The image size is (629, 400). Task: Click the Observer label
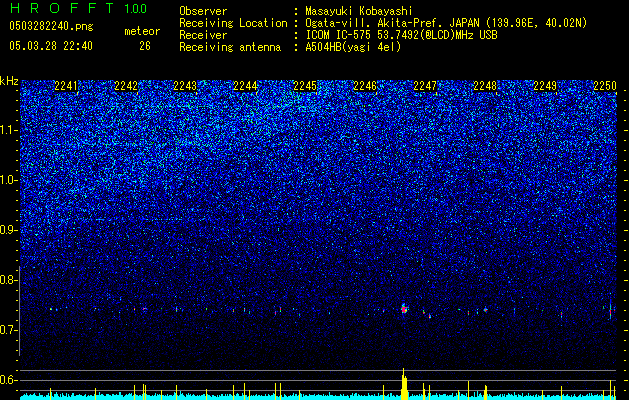203,11
